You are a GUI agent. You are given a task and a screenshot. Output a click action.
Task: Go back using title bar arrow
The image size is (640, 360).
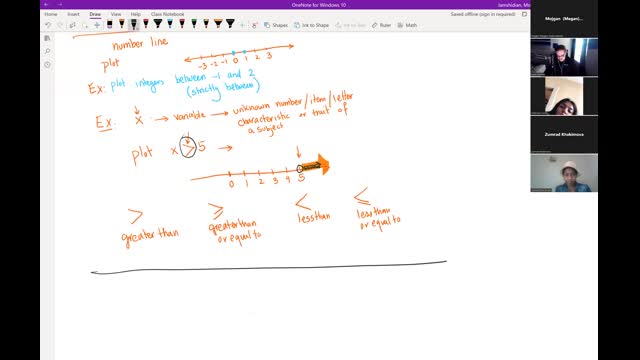(x=46, y=4)
